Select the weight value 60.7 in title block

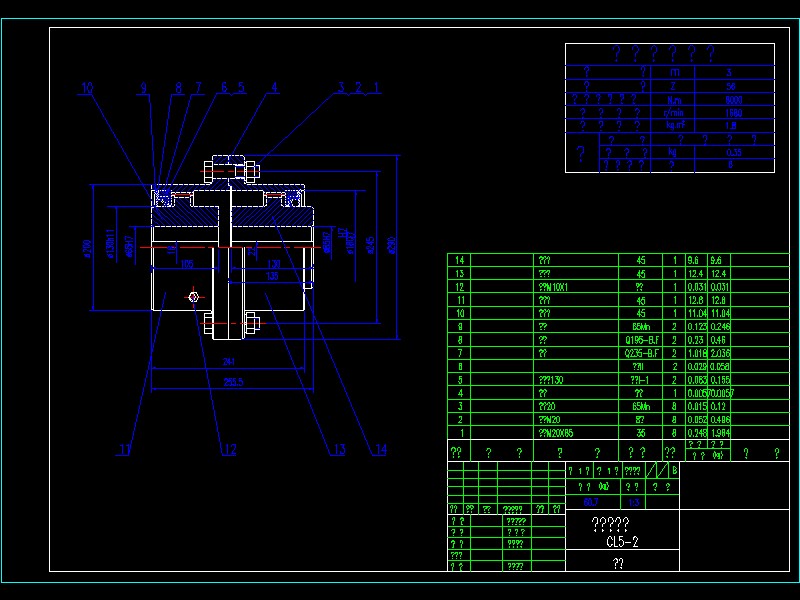(x=591, y=503)
